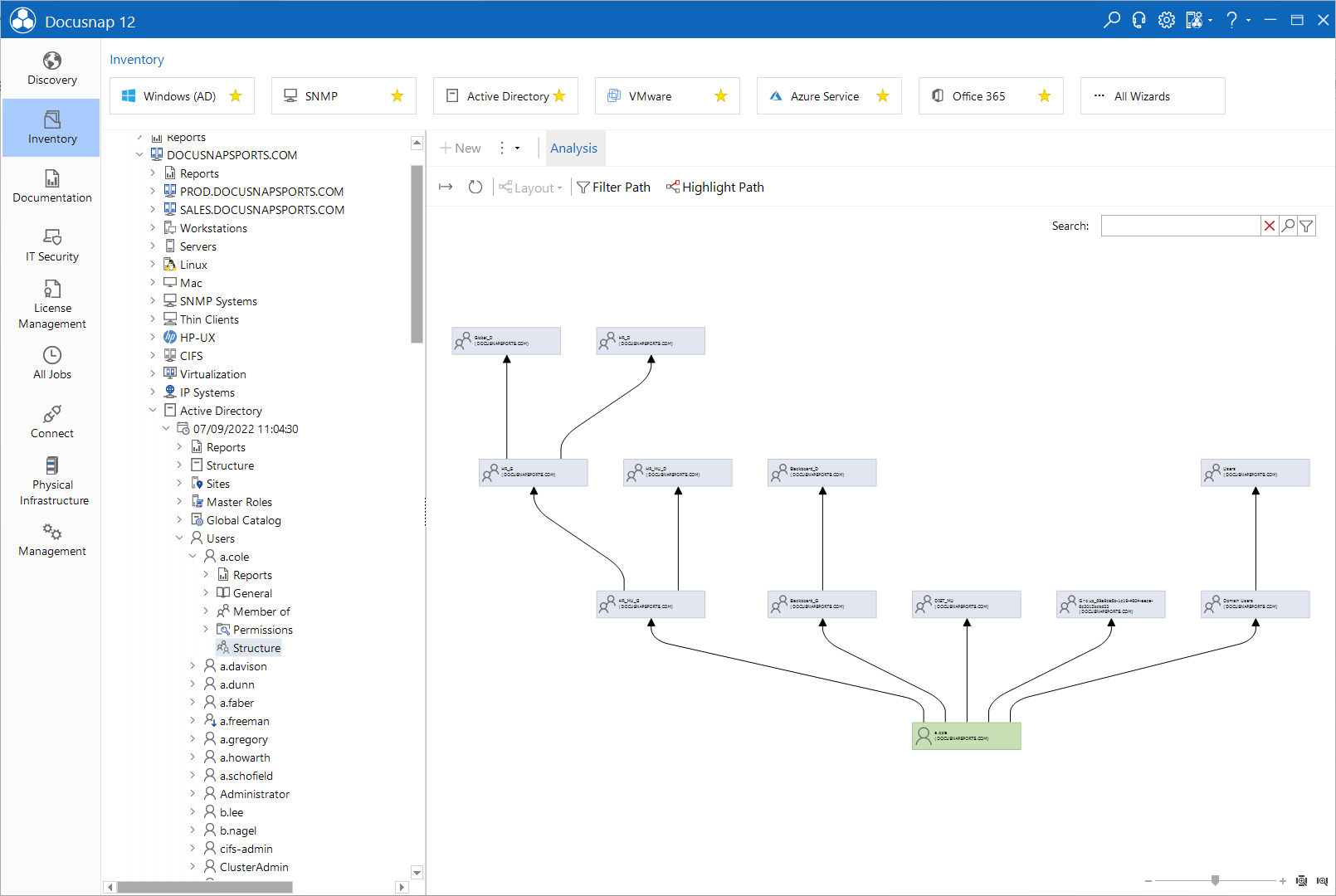
Task: Click the zoom in plus icon
Action: (x=1283, y=881)
